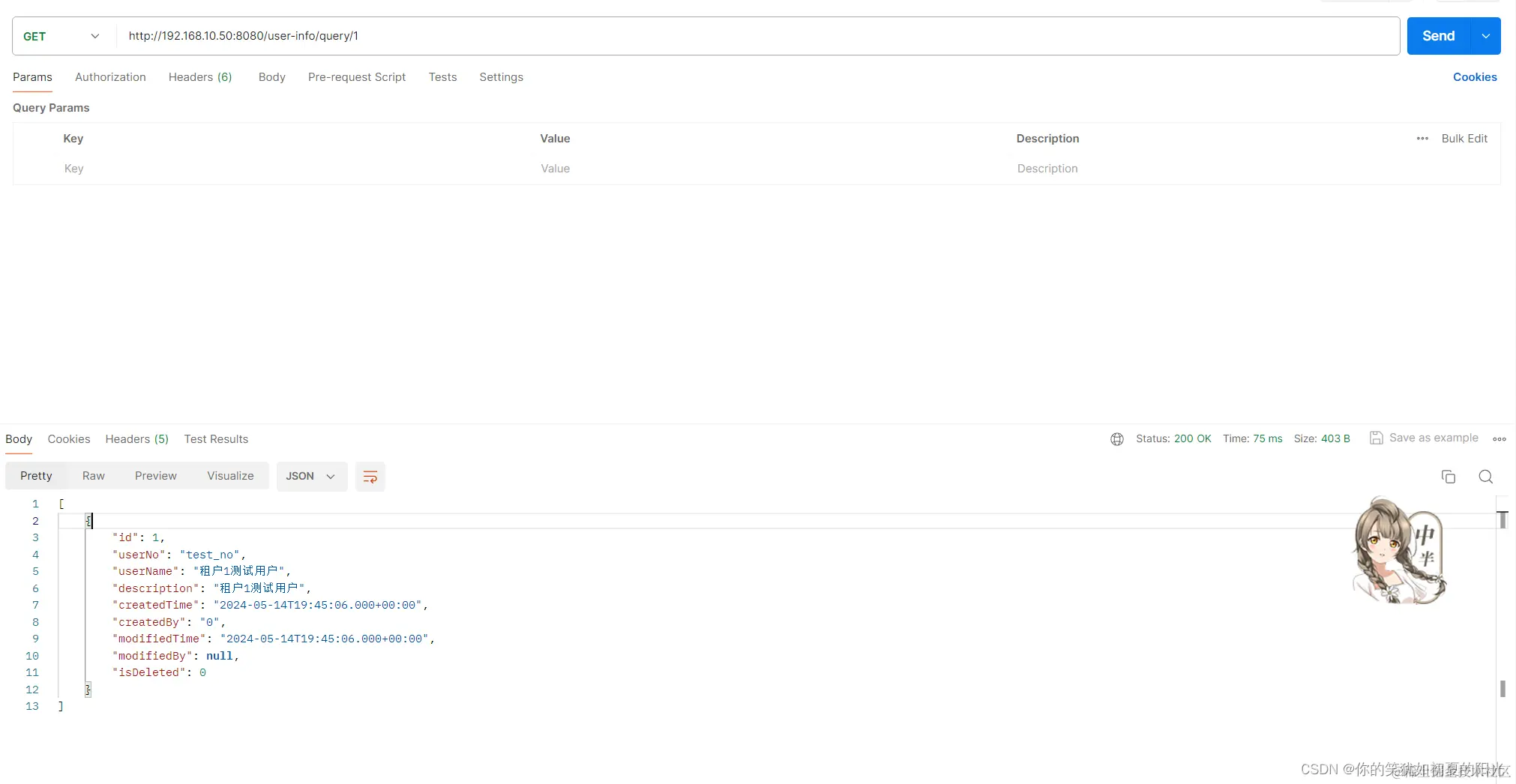1516x784 pixels.
Task: Open the response Headers (5) tab
Action: pyautogui.click(x=136, y=439)
